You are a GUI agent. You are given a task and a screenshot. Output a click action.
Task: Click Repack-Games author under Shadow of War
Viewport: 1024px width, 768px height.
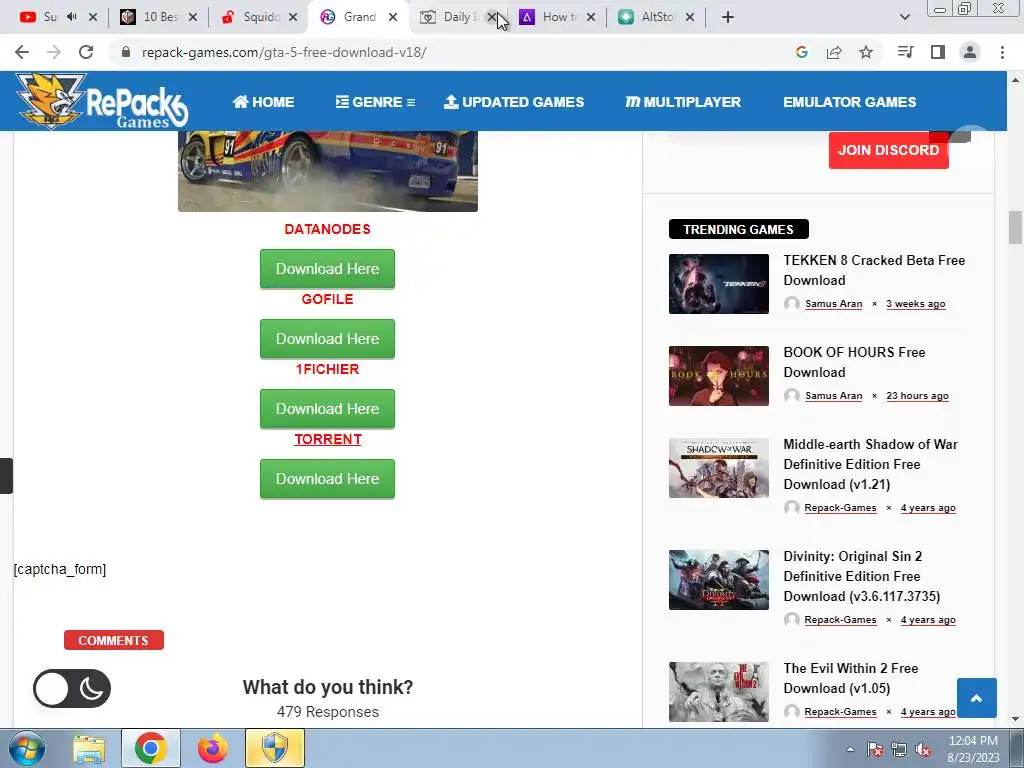point(840,507)
